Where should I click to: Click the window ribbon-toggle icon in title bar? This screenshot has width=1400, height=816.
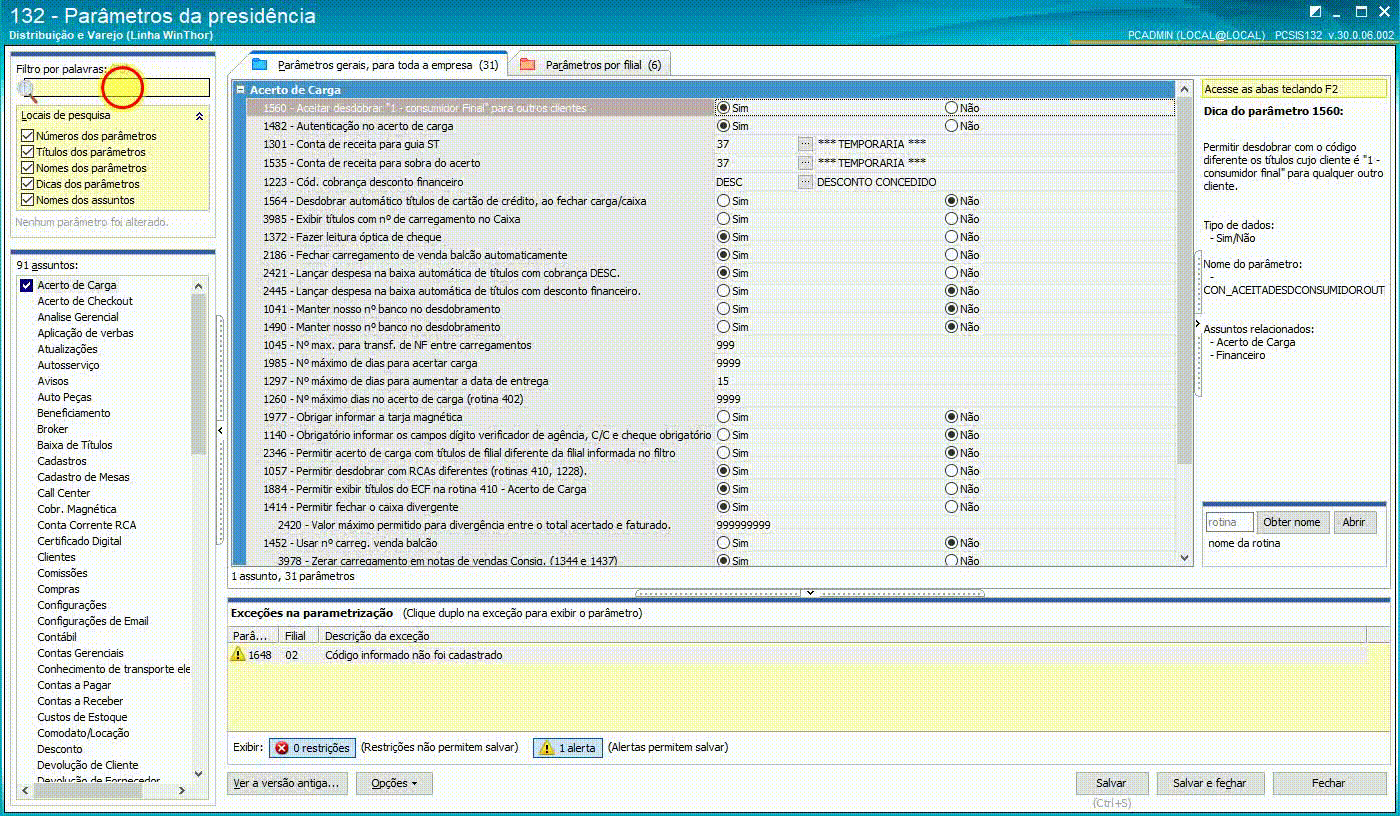(1316, 12)
